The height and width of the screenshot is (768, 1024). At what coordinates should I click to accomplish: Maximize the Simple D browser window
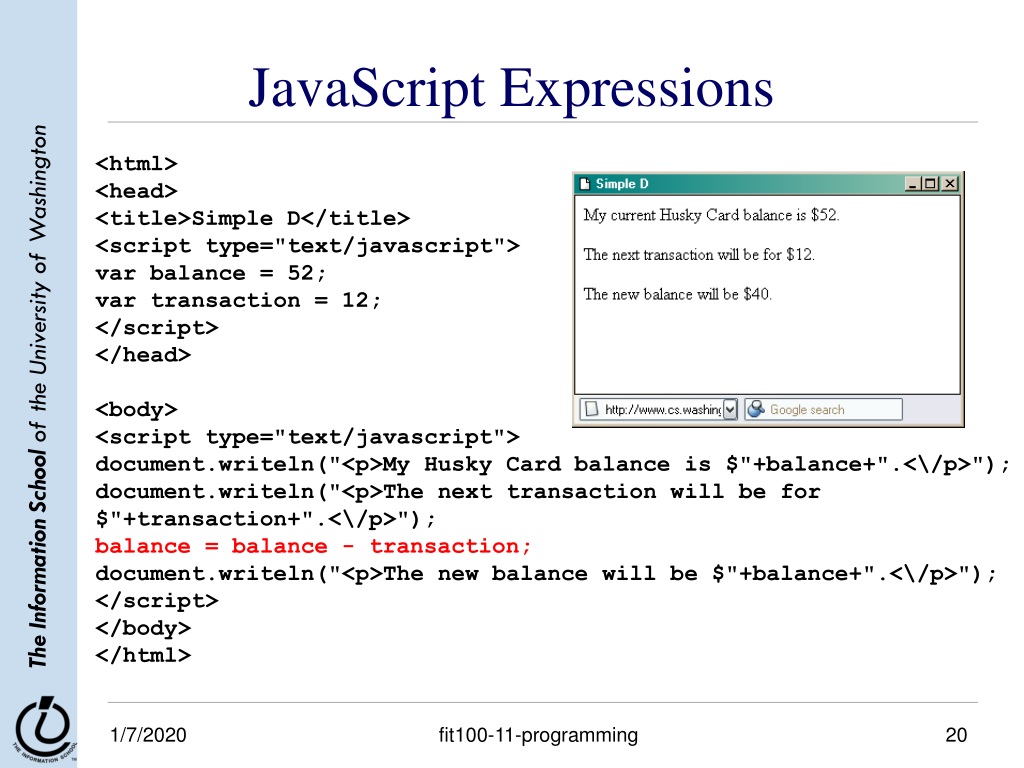tap(930, 184)
